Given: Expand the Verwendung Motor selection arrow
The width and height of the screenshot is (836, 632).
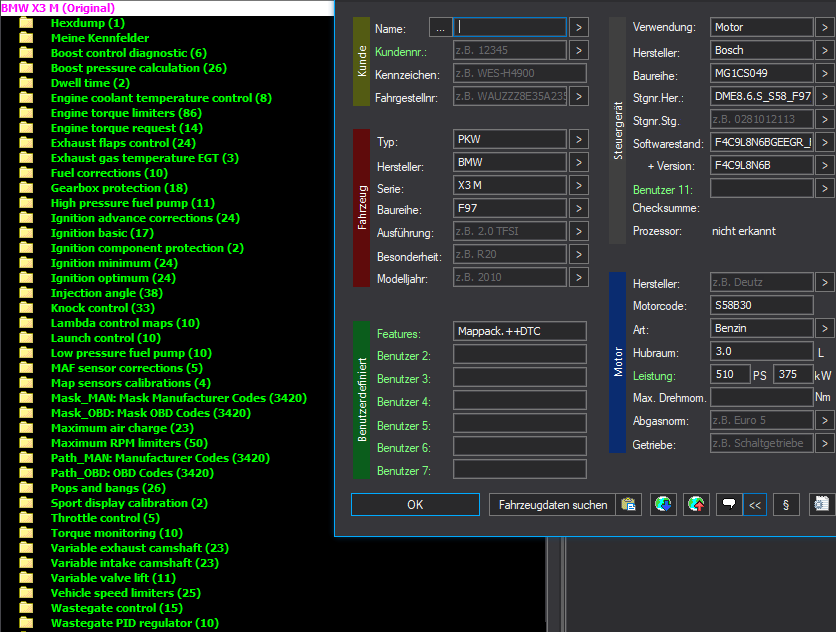Looking at the screenshot, I should (x=824, y=28).
